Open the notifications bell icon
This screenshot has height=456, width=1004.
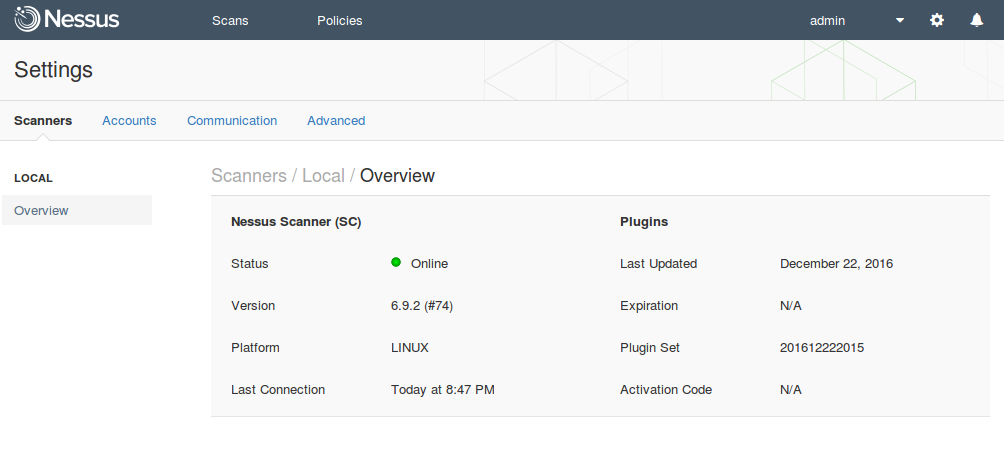pos(976,20)
